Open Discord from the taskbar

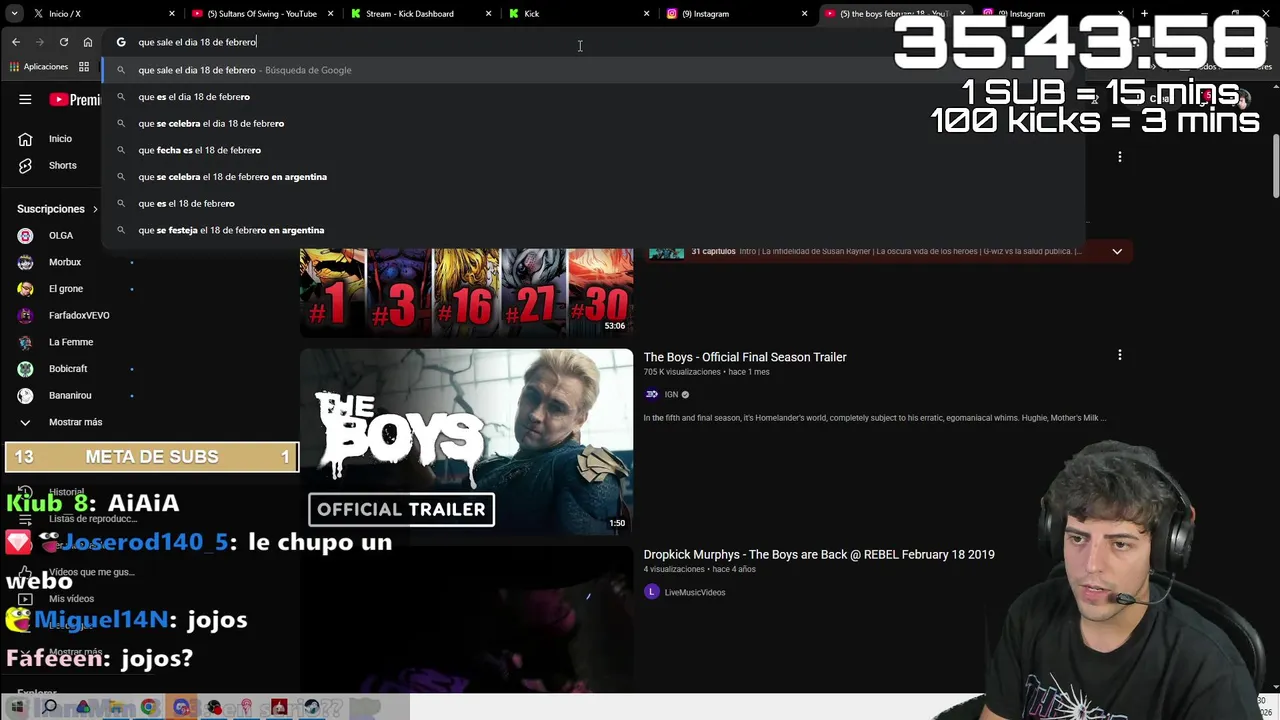(x=181, y=707)
